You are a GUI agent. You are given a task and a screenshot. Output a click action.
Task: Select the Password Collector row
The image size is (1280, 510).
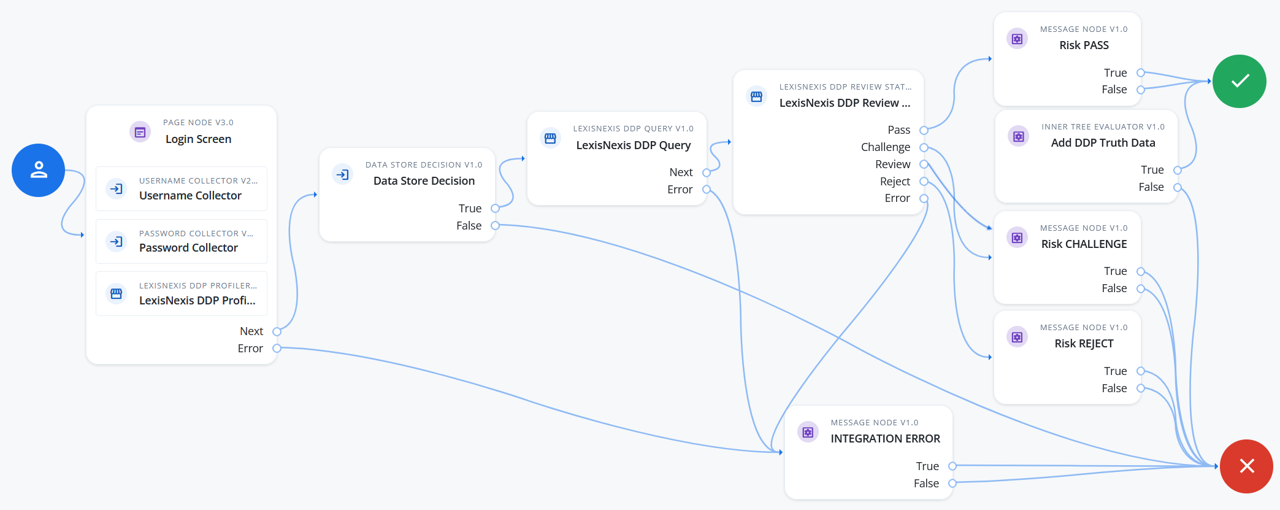tap(181, 241)
